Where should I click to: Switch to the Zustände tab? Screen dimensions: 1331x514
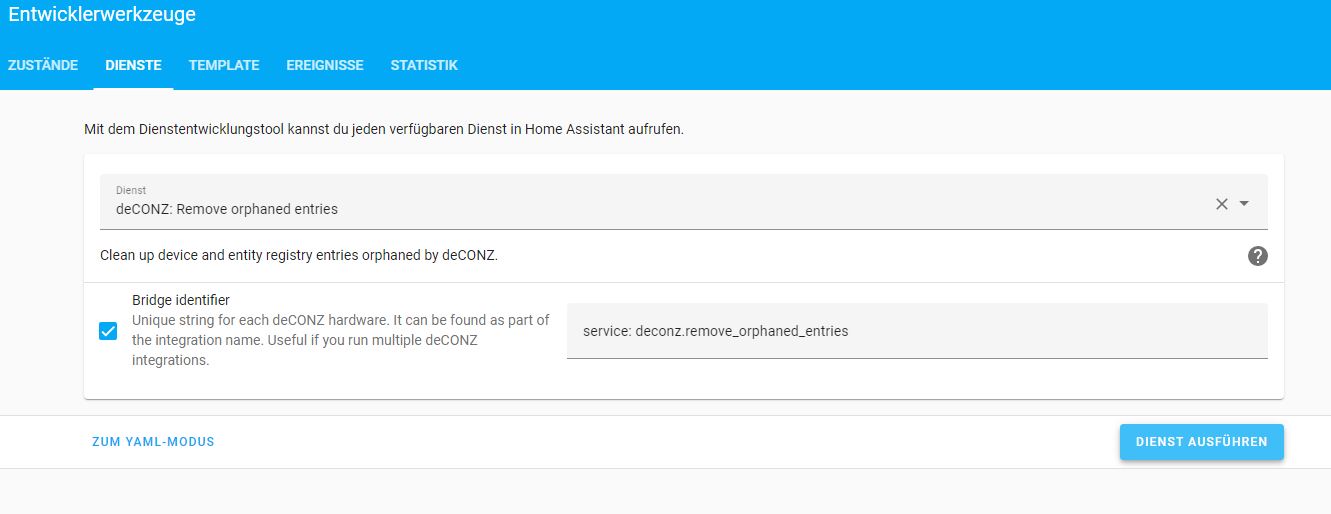[43, 65]
